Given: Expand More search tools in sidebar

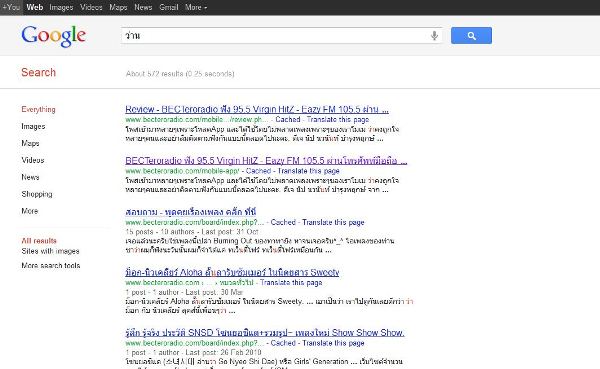Looking at the screenshot, I should [x=51, y=265].
